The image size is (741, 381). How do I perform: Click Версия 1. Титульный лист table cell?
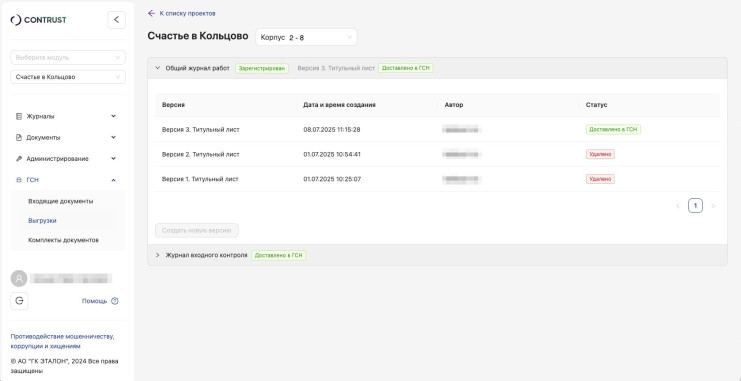(200, 179)
